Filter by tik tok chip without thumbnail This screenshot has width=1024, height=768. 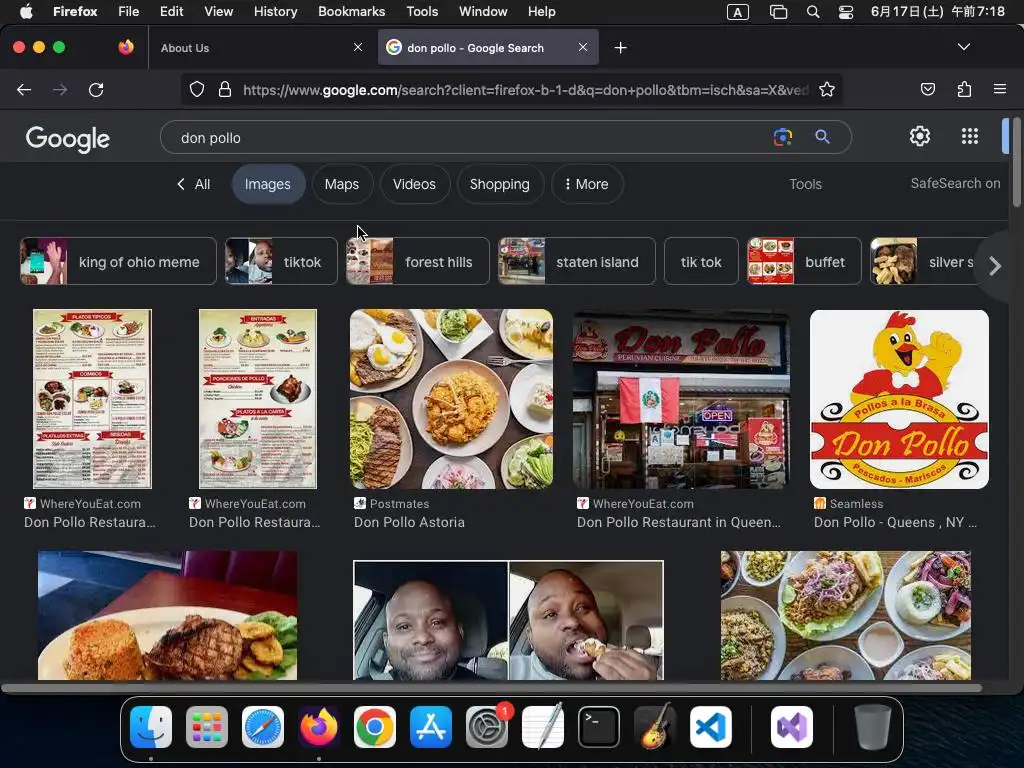point(701,261)
